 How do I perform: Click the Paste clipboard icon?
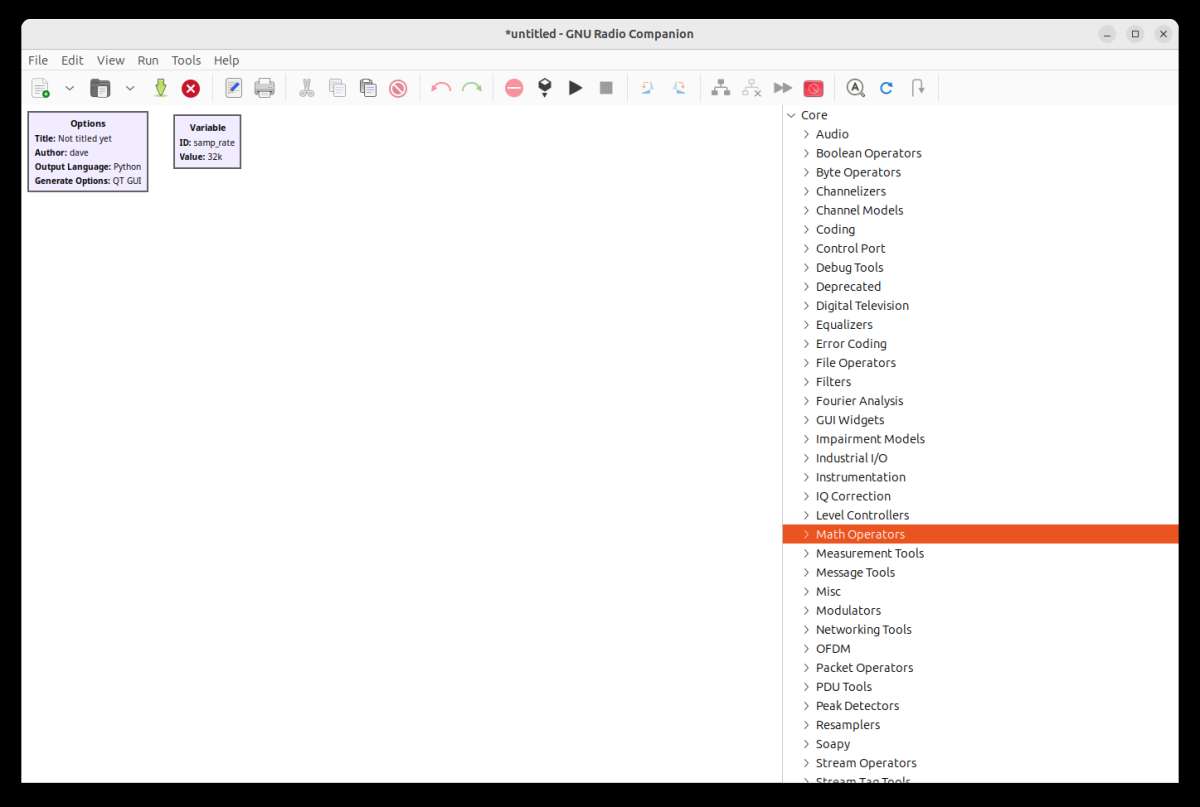(368, 88)
